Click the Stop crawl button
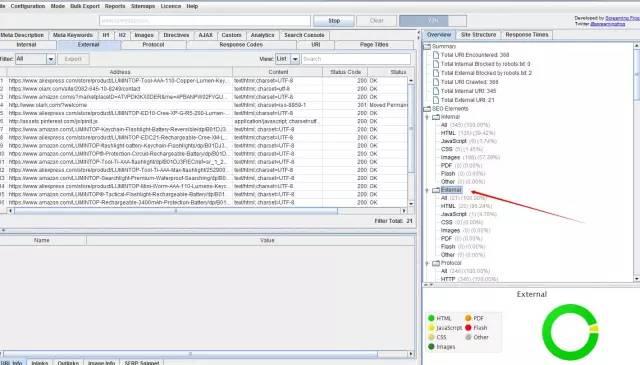Screen dimensions: 640x365 coord(334,20)
